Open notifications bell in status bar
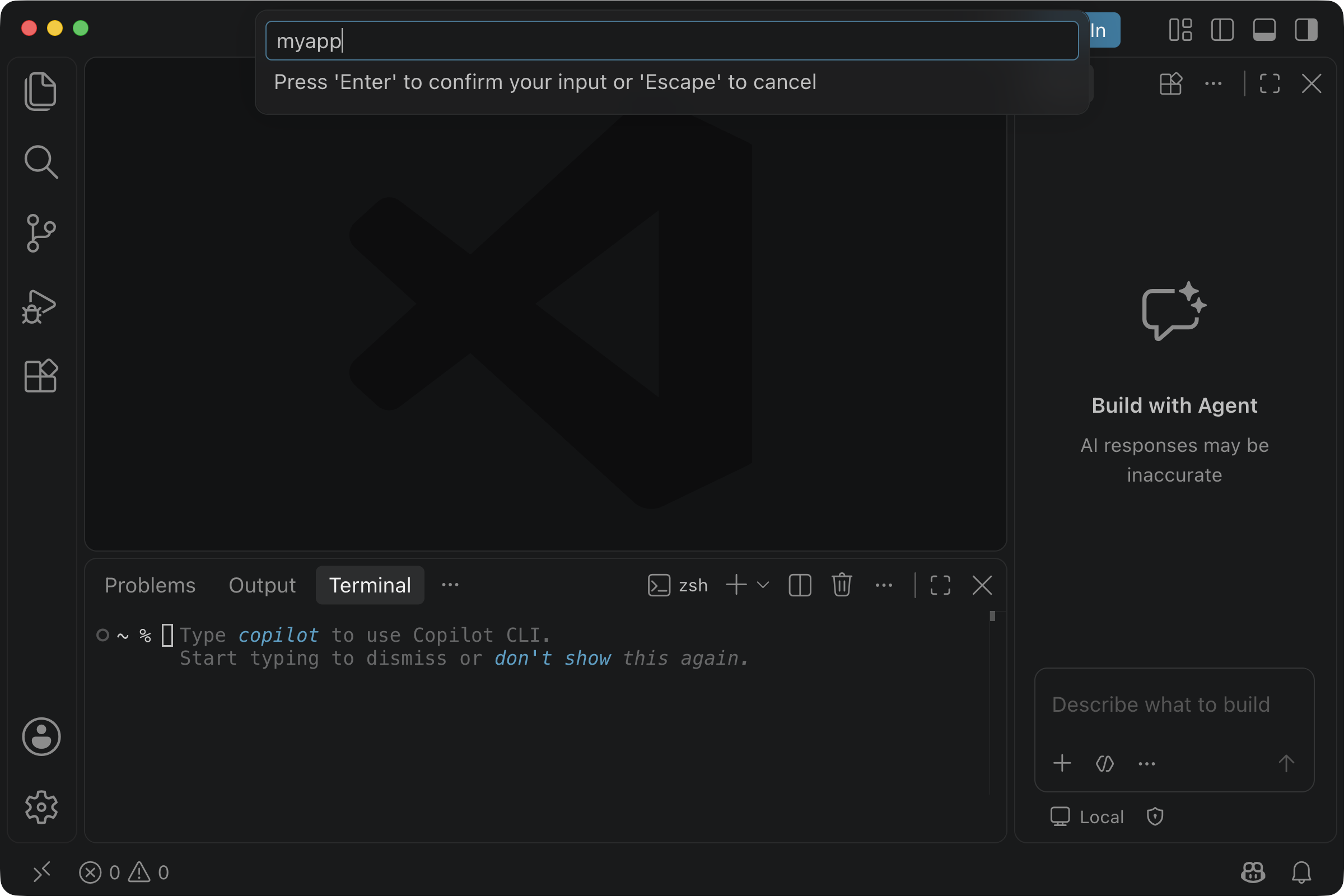The image size is (1344, 896). tap(1301, 872)
